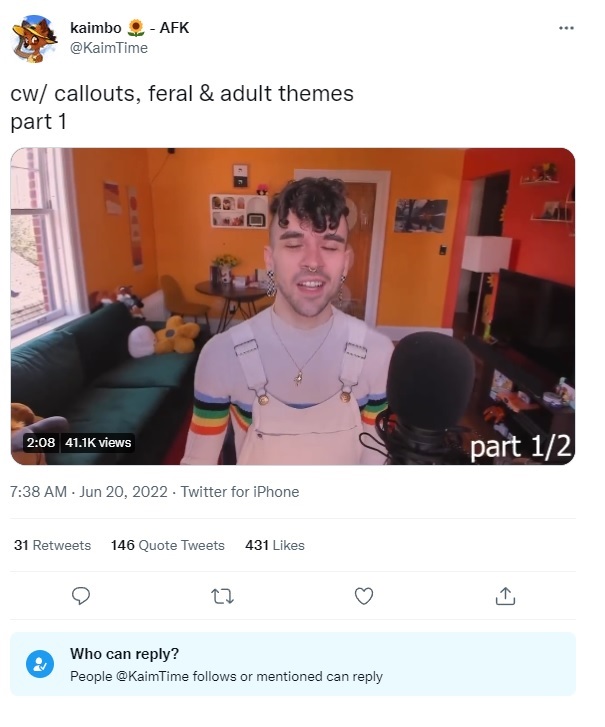Screen dimensions: 605x727
Task: Open the share upload icon
Action: click(505, 596)
